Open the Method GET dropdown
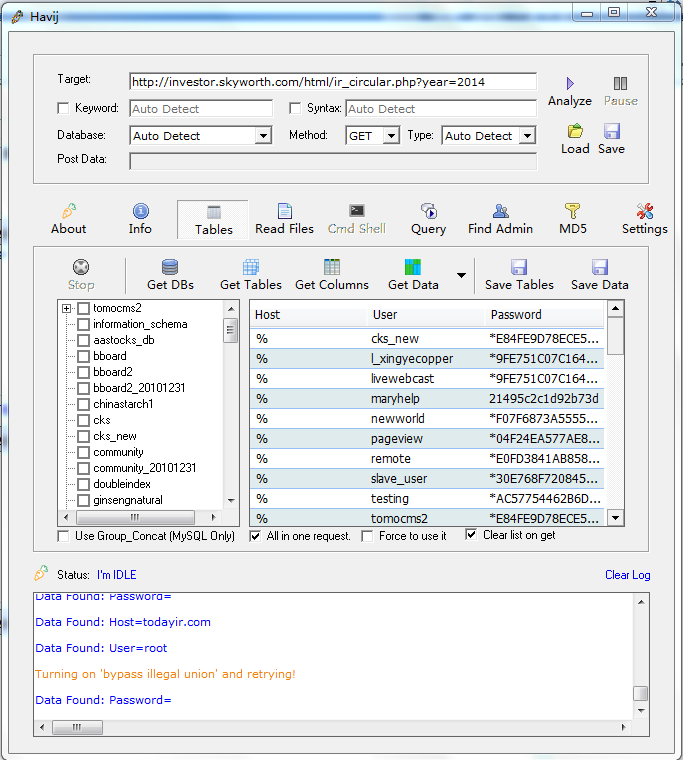Screen dimensions: 683x760 [391, 136]
